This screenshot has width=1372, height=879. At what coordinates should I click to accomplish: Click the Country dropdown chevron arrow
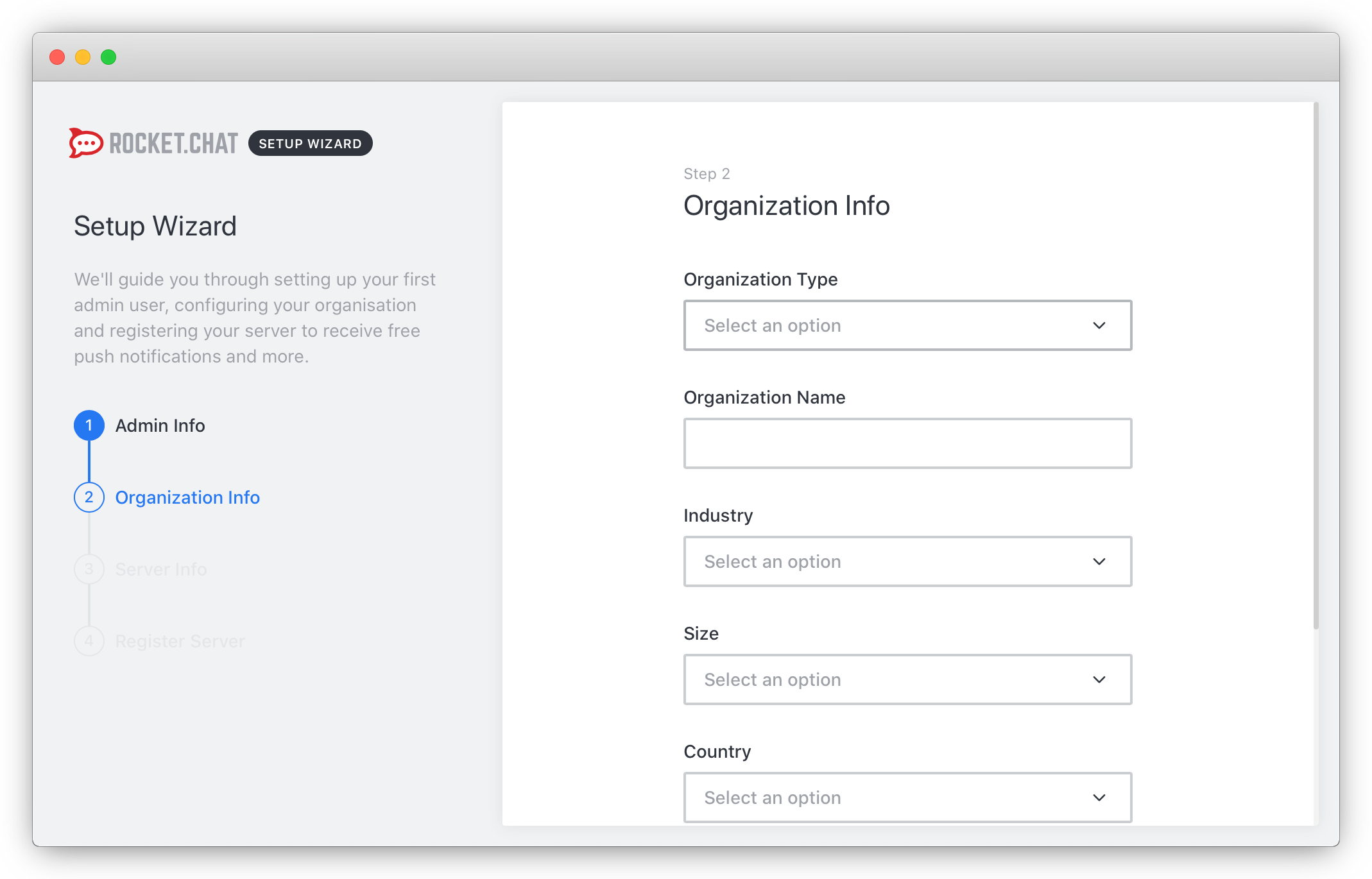1099,798
